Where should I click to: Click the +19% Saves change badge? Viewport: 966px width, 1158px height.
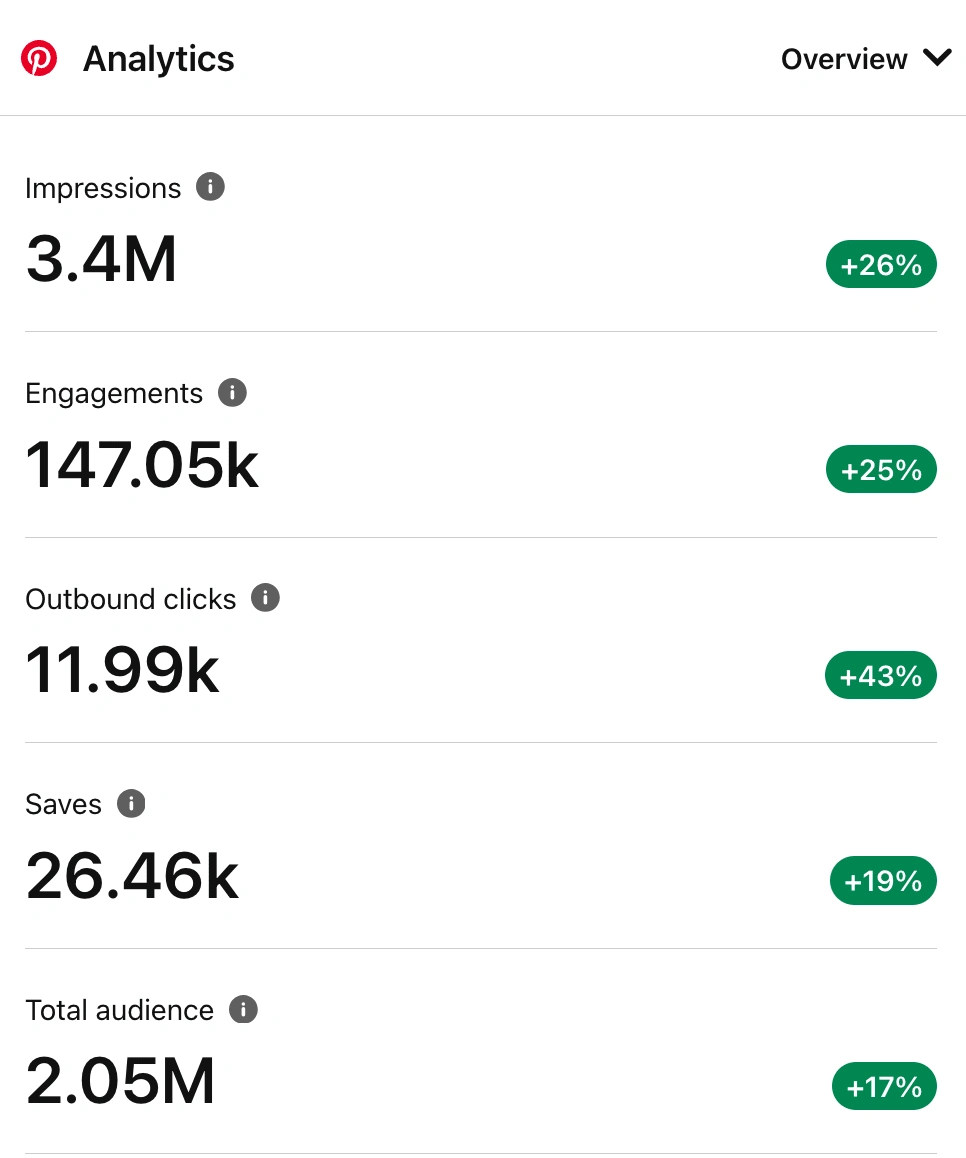[883, 881]
